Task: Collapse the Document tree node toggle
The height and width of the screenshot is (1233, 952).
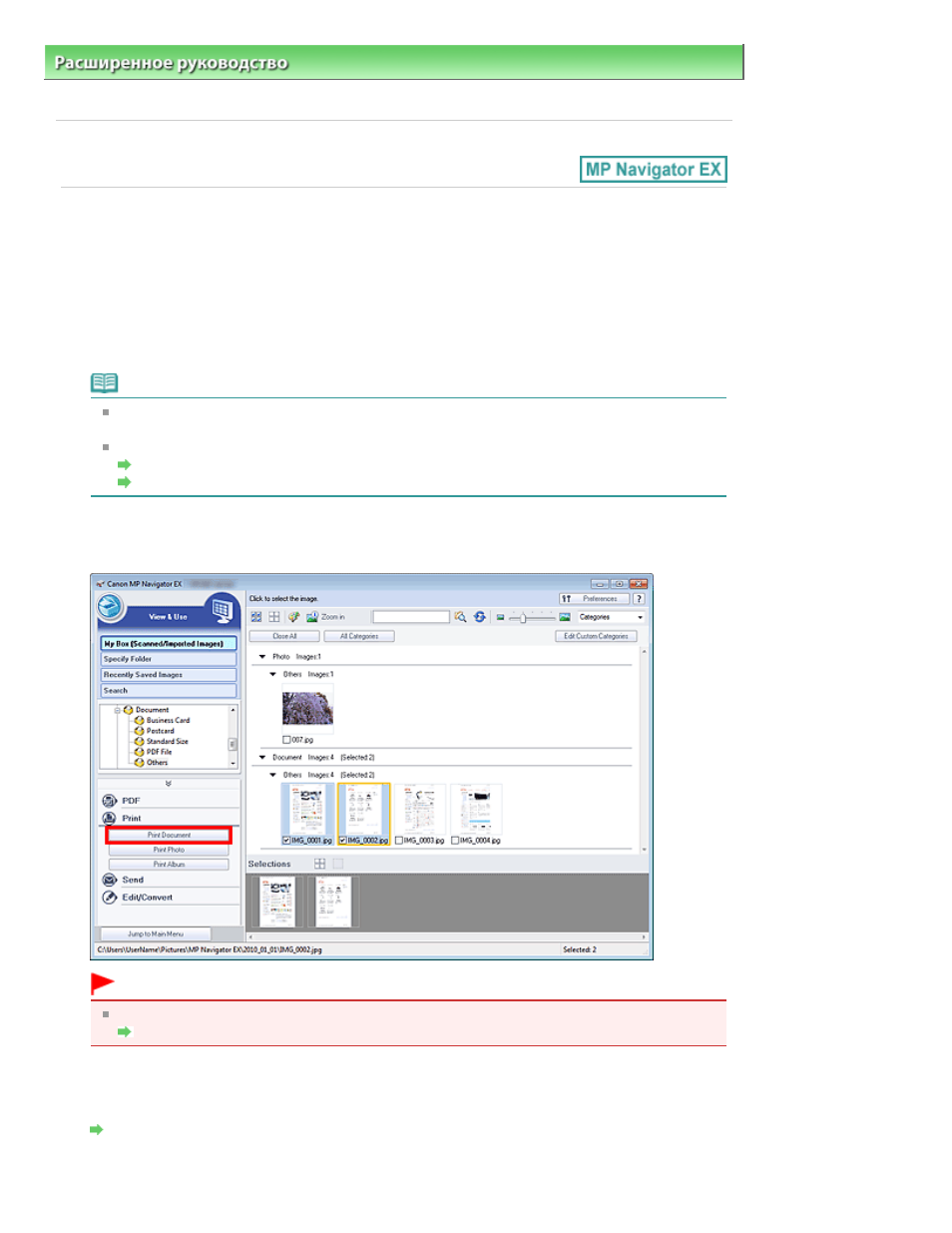Action: pyautogui.click(x=117, y=710)
